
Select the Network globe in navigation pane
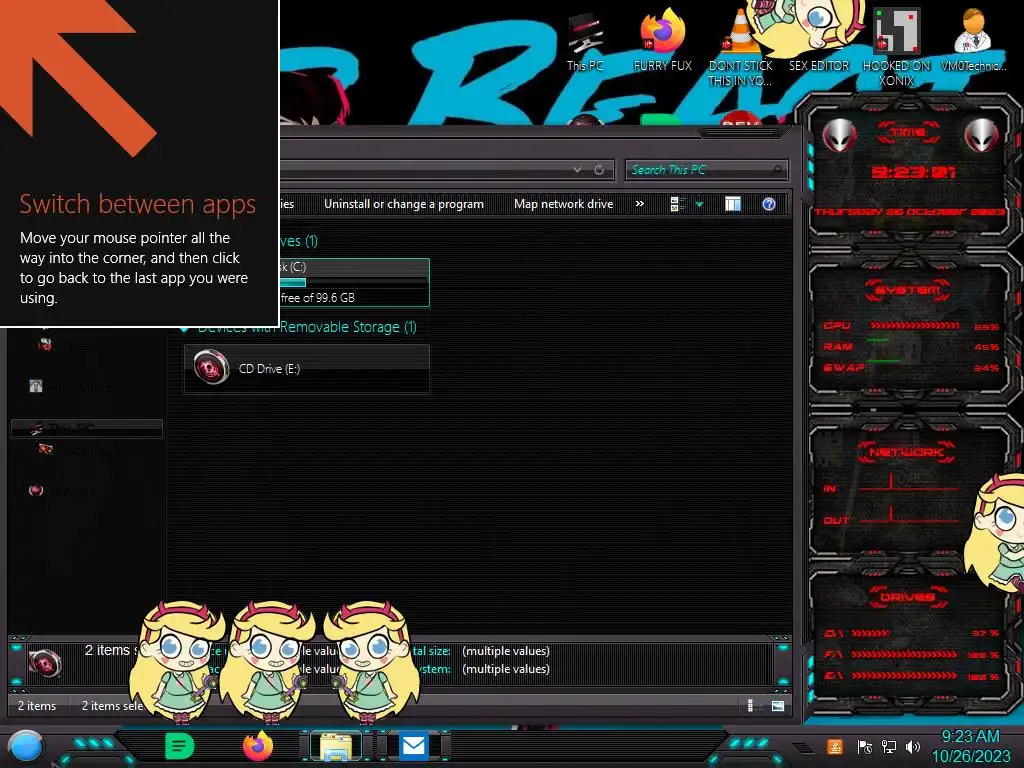coord(36,490)
